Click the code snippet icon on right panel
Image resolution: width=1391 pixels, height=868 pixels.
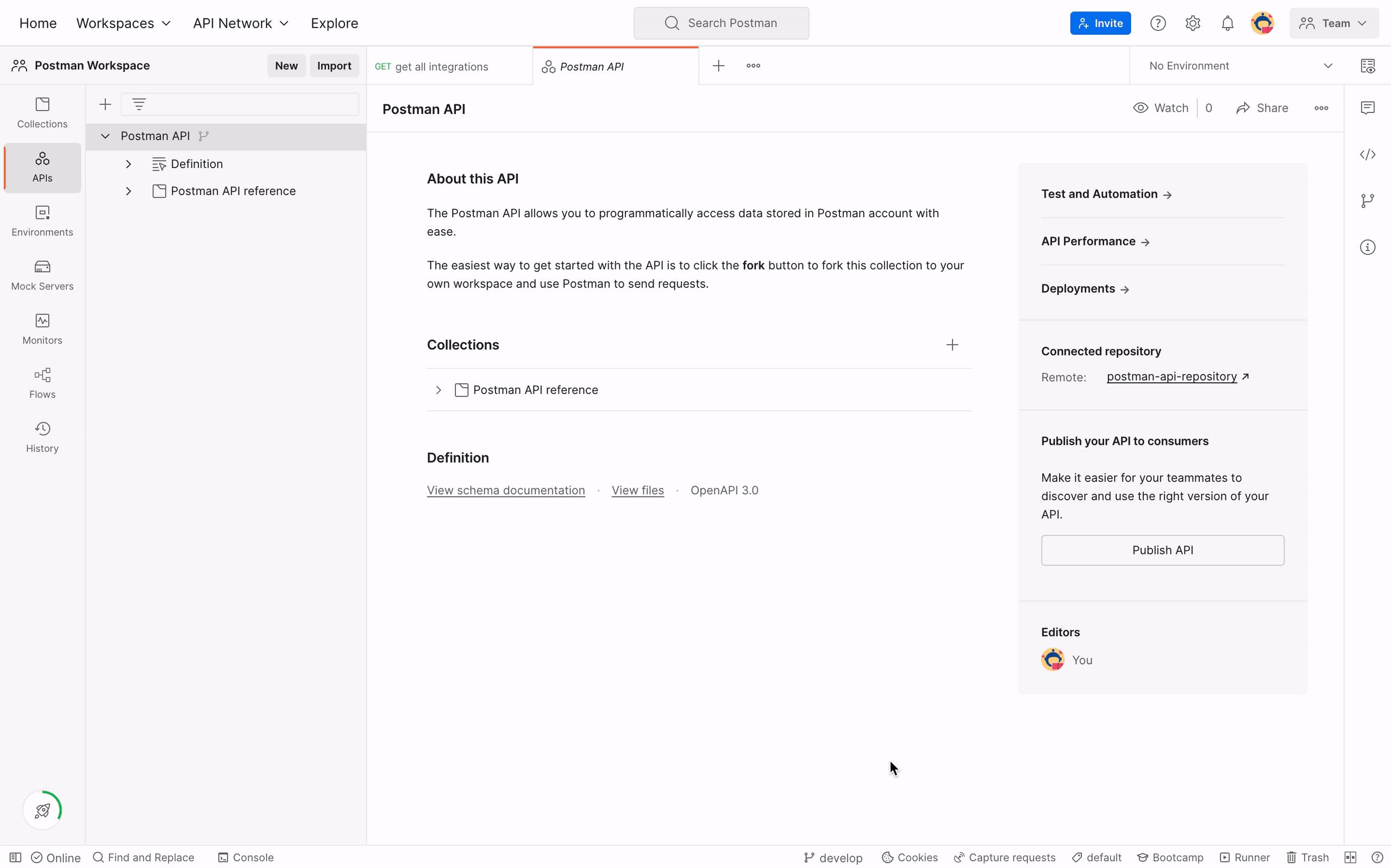1368,154
